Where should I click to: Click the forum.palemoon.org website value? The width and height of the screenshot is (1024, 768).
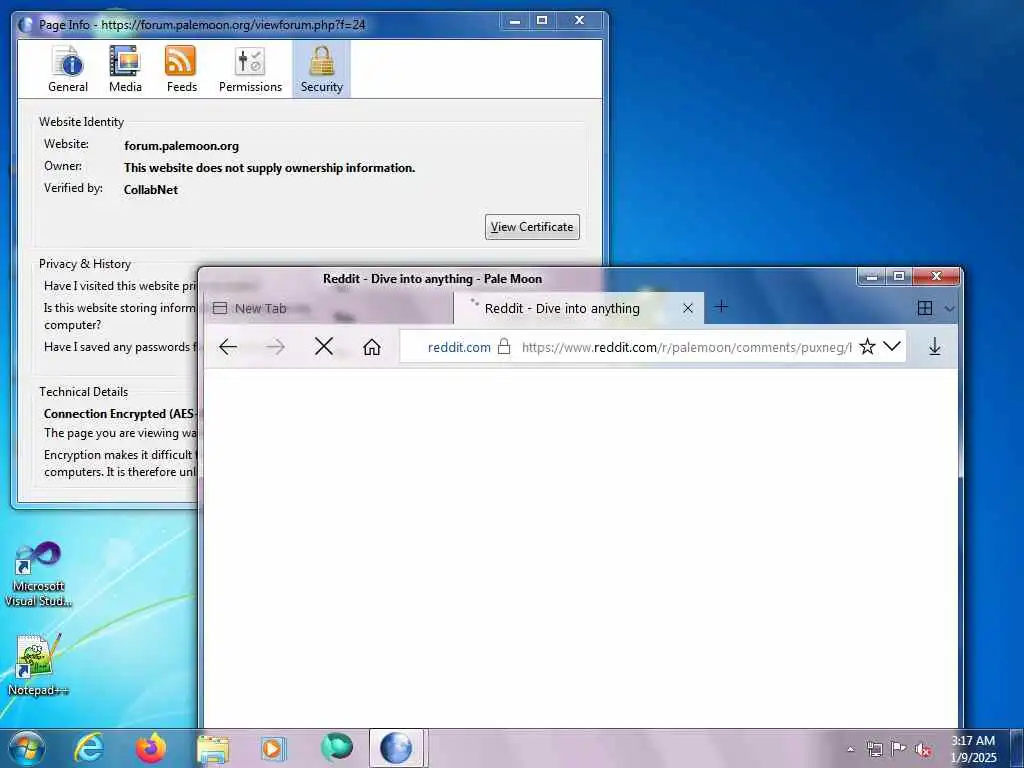[x=182, y=146]
